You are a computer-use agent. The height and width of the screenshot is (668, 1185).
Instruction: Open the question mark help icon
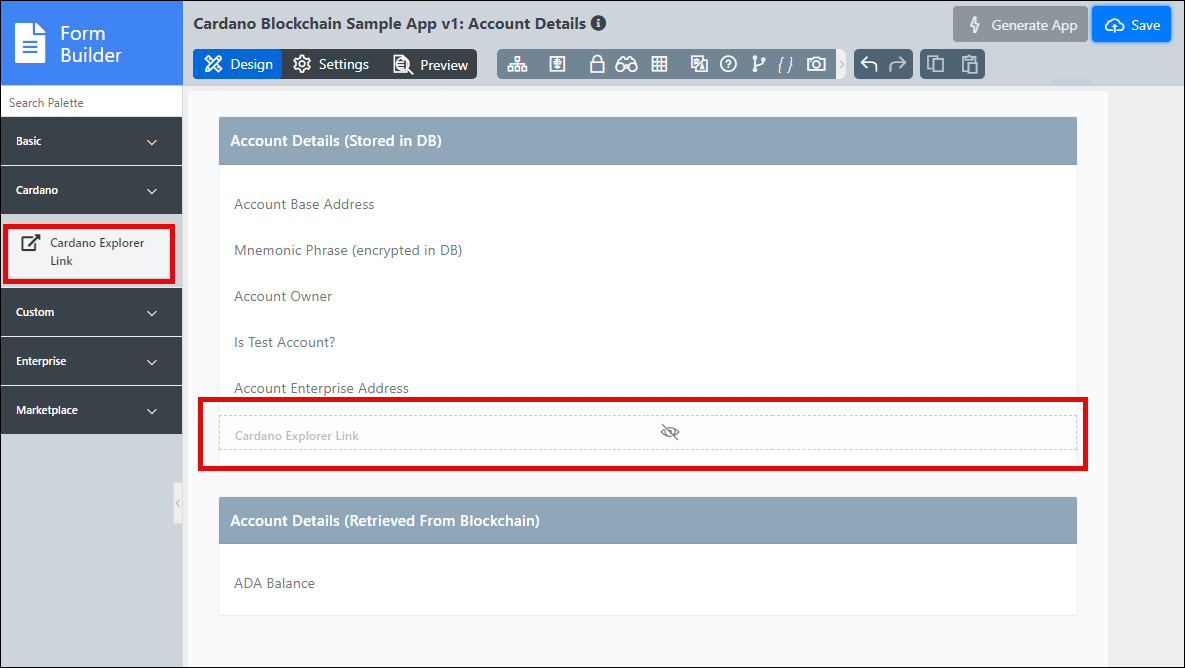tap(728, 64)
